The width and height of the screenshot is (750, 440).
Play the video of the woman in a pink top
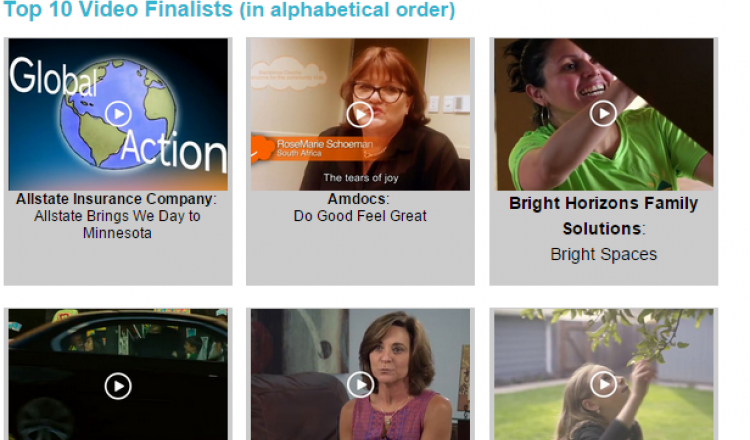pos(361,385)
